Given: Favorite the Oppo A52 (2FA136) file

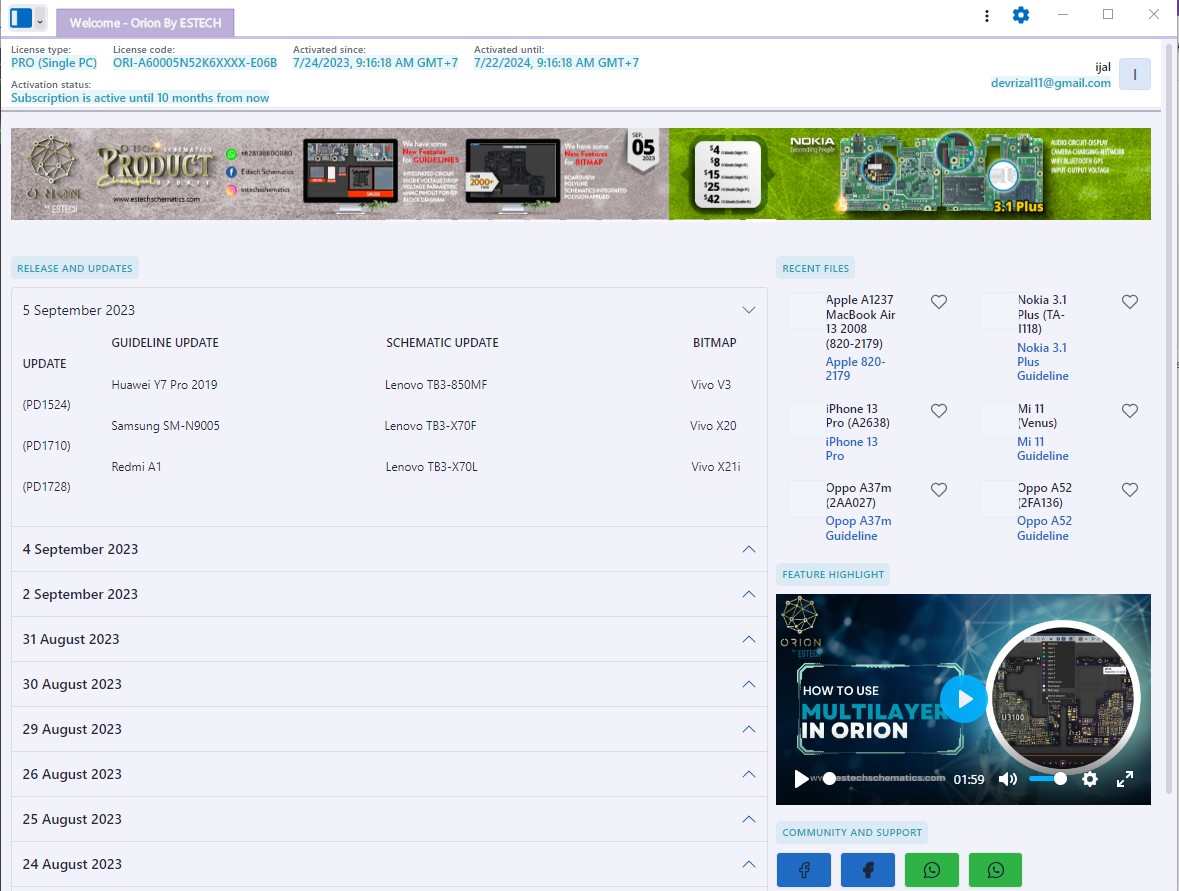Looking at the screenshot, I should (1129, 489).
